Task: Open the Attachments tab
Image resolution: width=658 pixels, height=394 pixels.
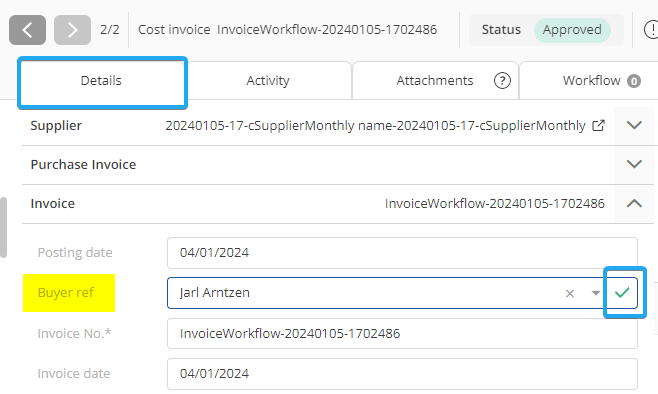Action: click(x=435, y=81)
